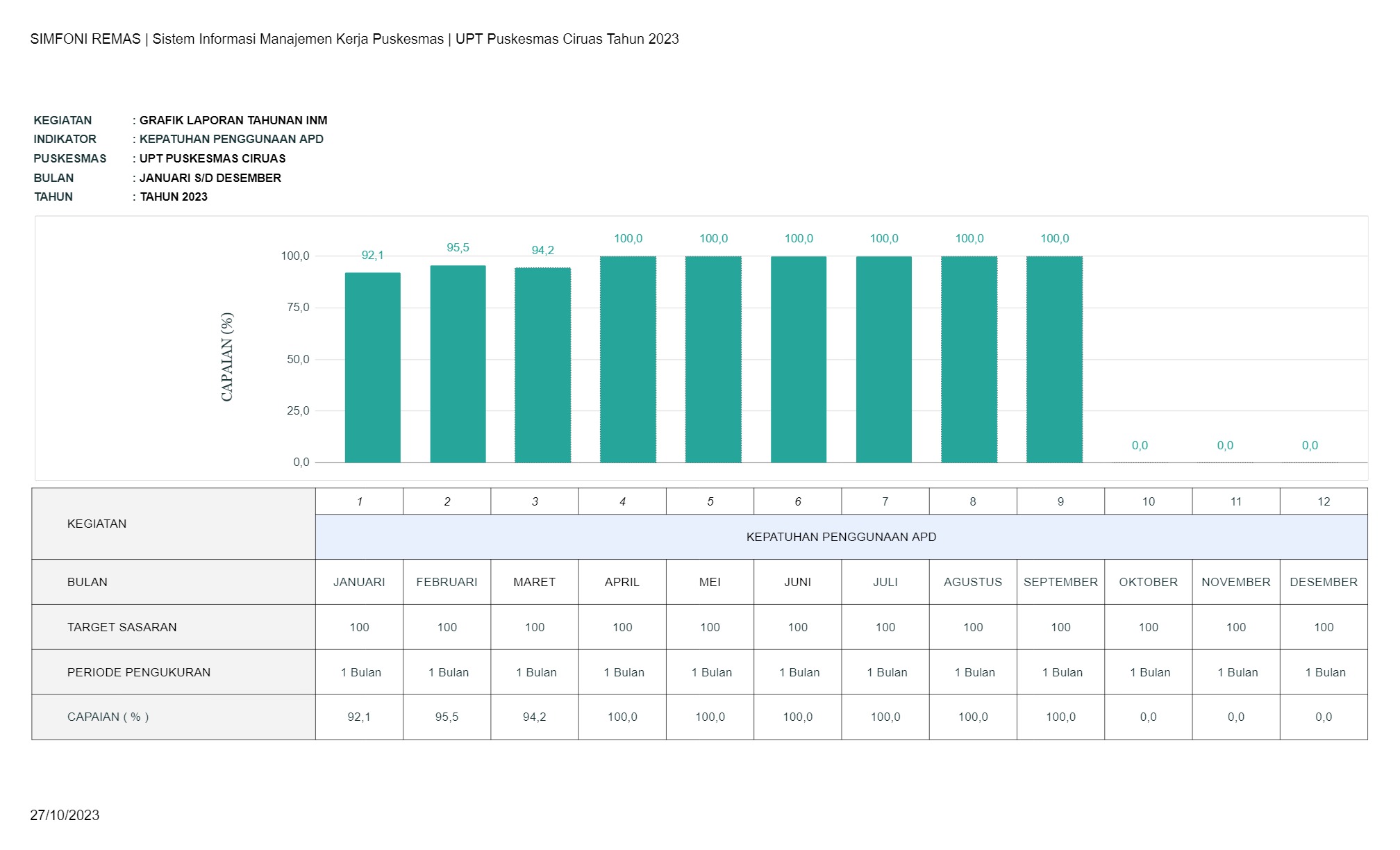
Task: Select the DESEMBER month cell
Action: pyautogui.click(x=1324, y=582)
